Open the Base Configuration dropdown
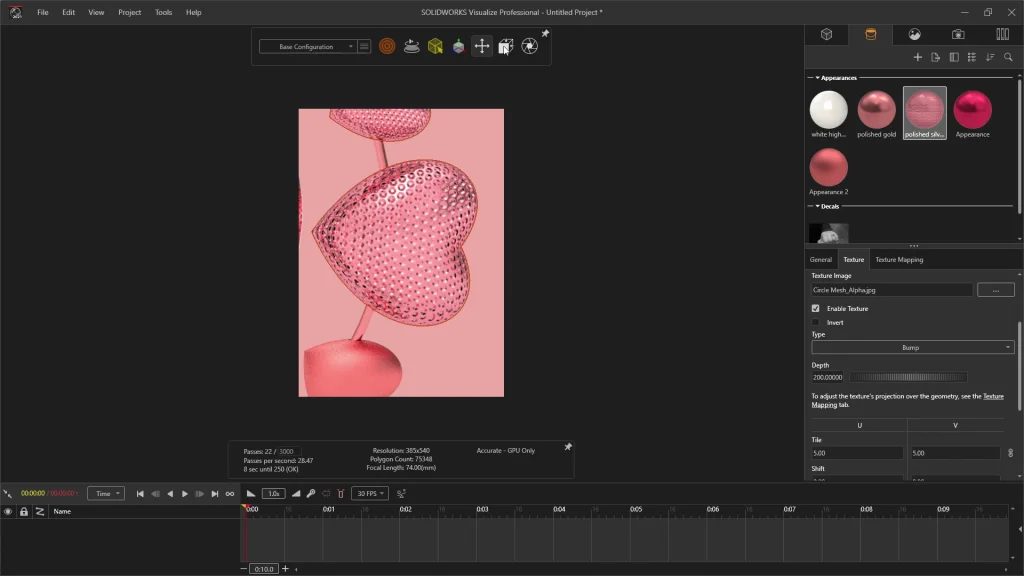 tap(307, 47)
